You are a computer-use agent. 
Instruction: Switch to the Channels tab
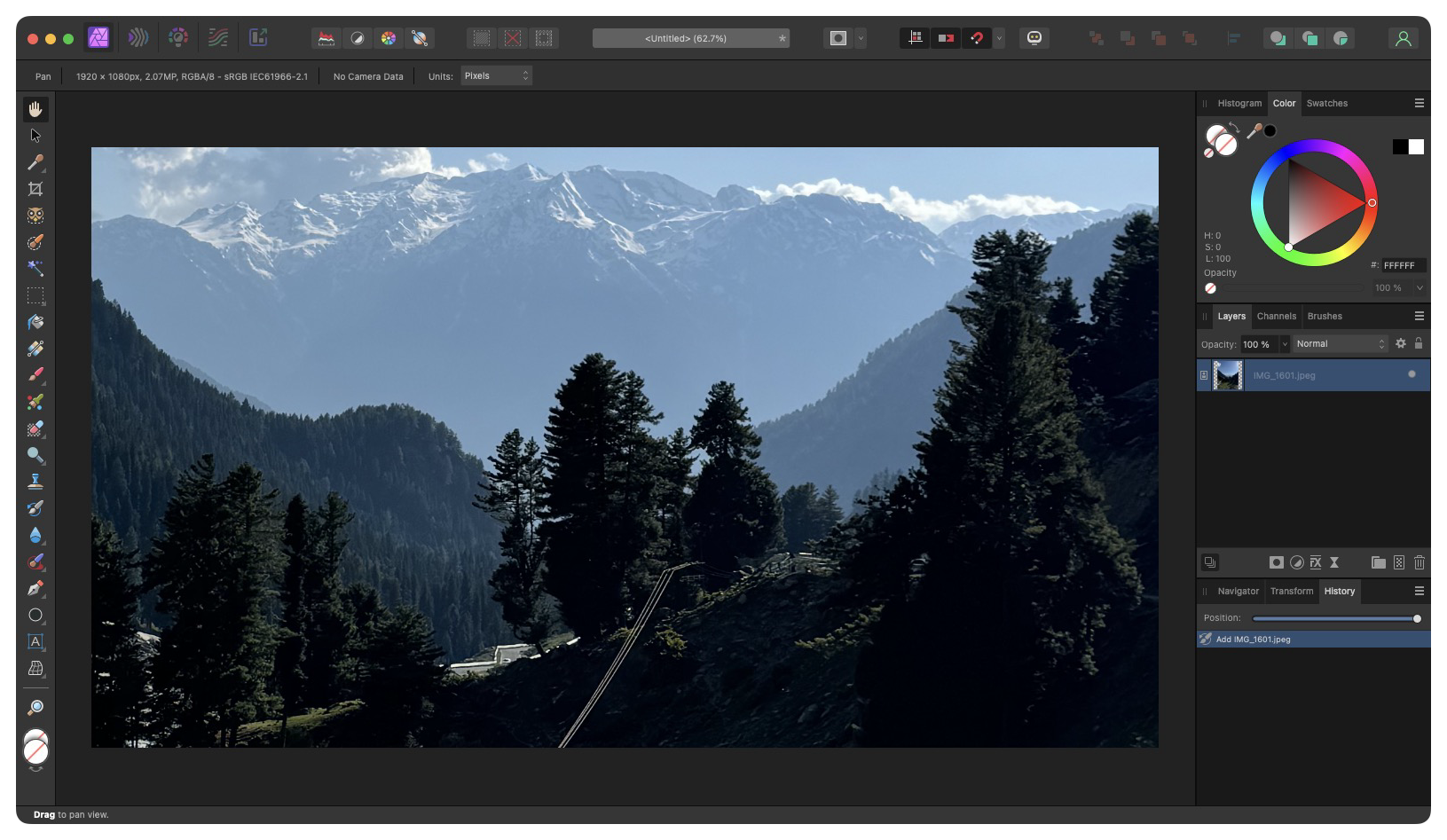1276,316
